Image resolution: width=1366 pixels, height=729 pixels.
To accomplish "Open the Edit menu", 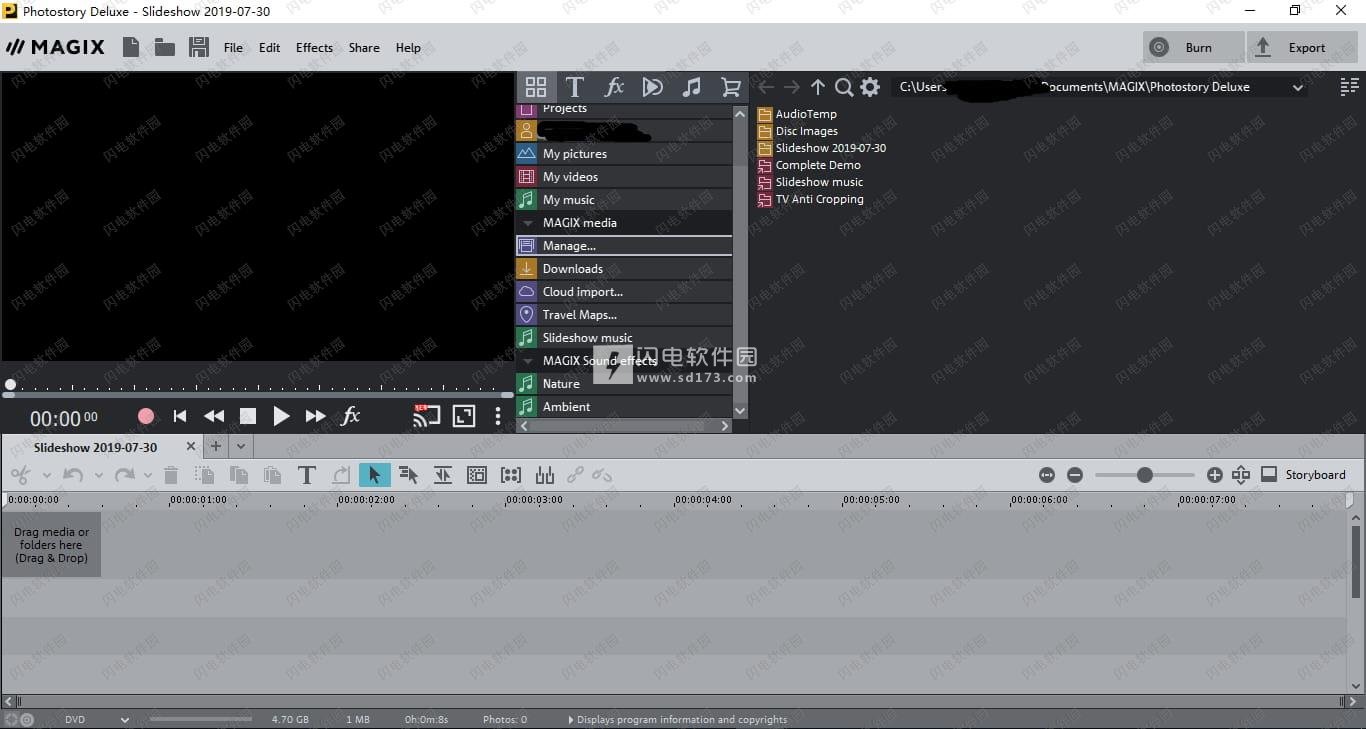I will click(x=270, y=48).
